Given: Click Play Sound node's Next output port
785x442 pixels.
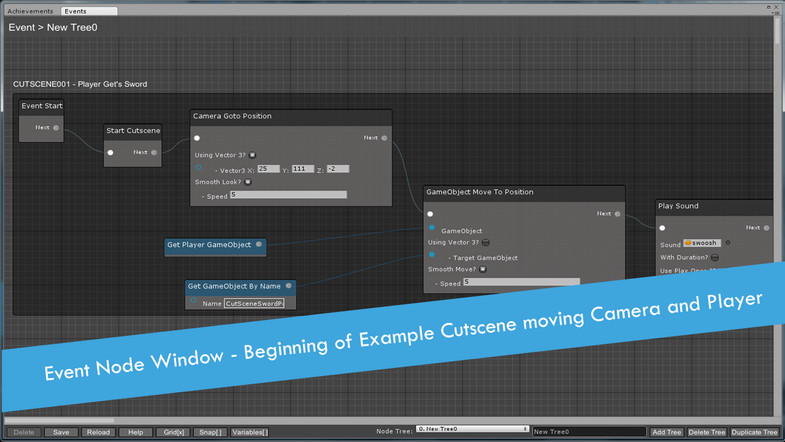Looking at the screenshot, I should click(766, 228).
